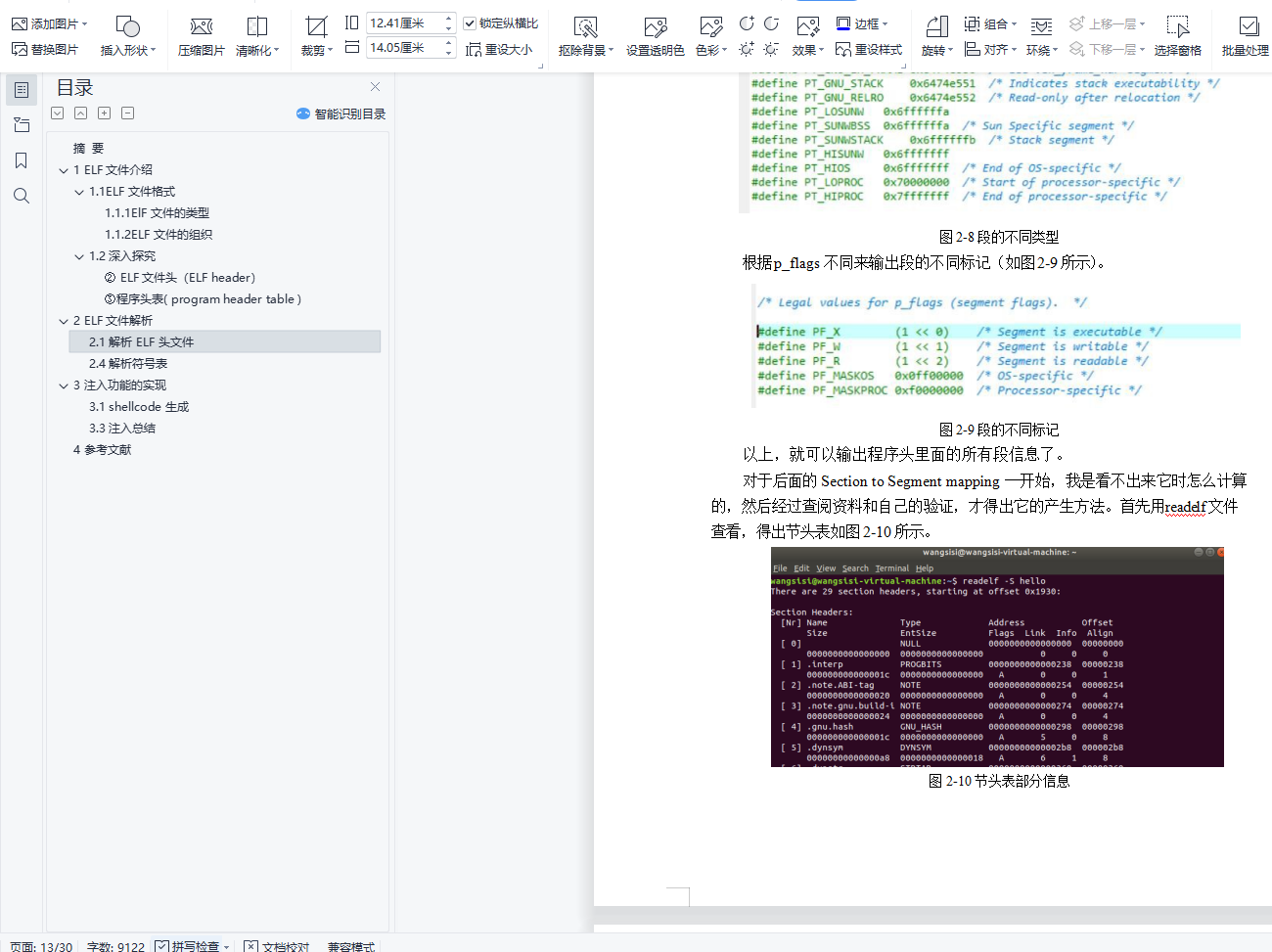This screenshot has height=952, width=1272.
Task: Go to heading '1.1.1ElF 文件的类型'
Action: [x=157, y=213]
